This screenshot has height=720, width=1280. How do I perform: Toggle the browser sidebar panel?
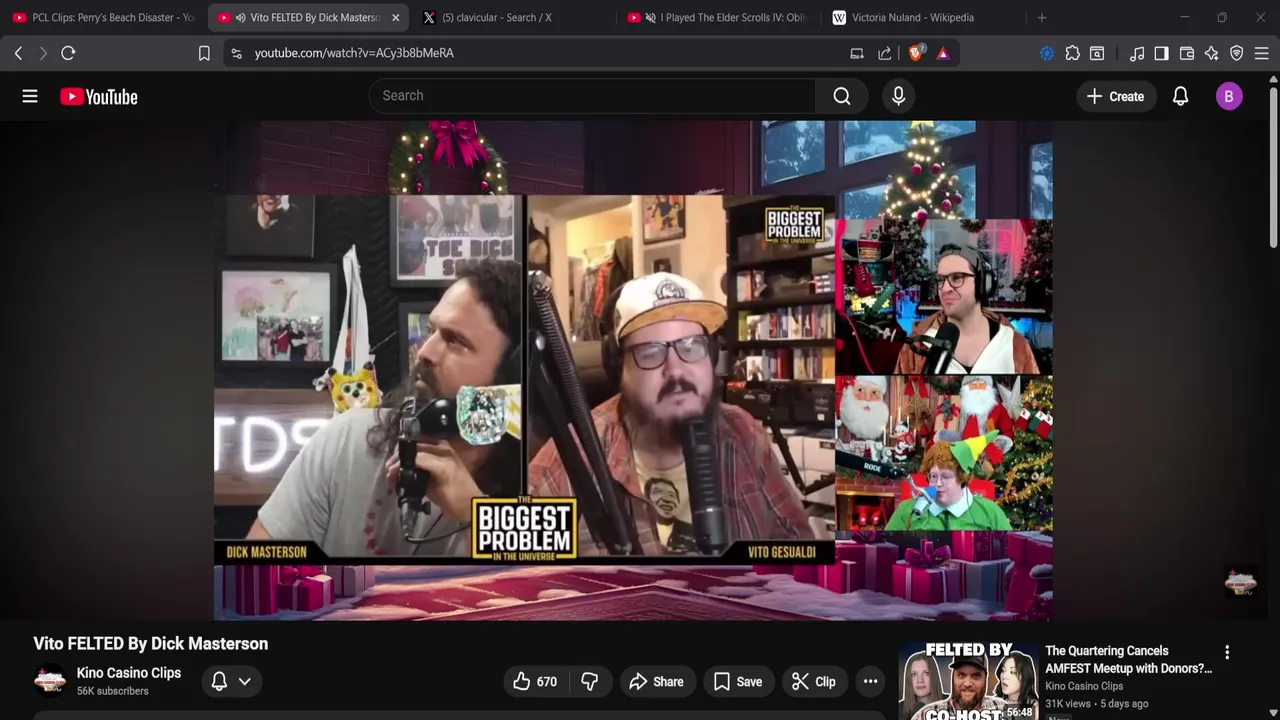[1161, 53]
